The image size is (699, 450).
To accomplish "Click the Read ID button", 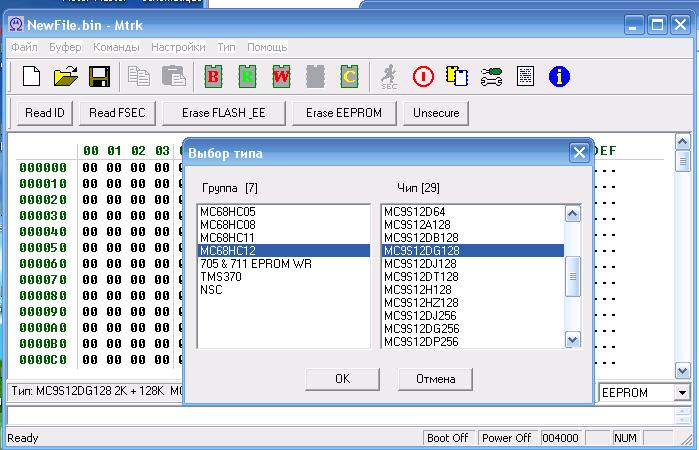I will [x=45, y=113].
